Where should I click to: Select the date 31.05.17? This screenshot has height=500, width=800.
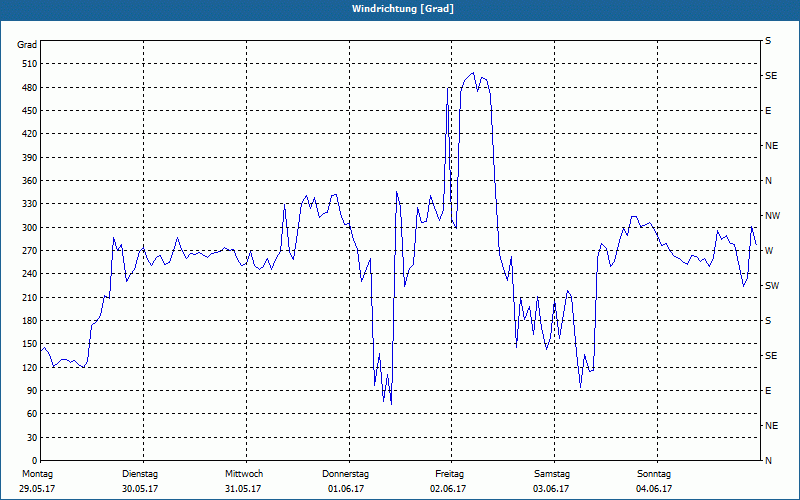click(x=243, y=489)
